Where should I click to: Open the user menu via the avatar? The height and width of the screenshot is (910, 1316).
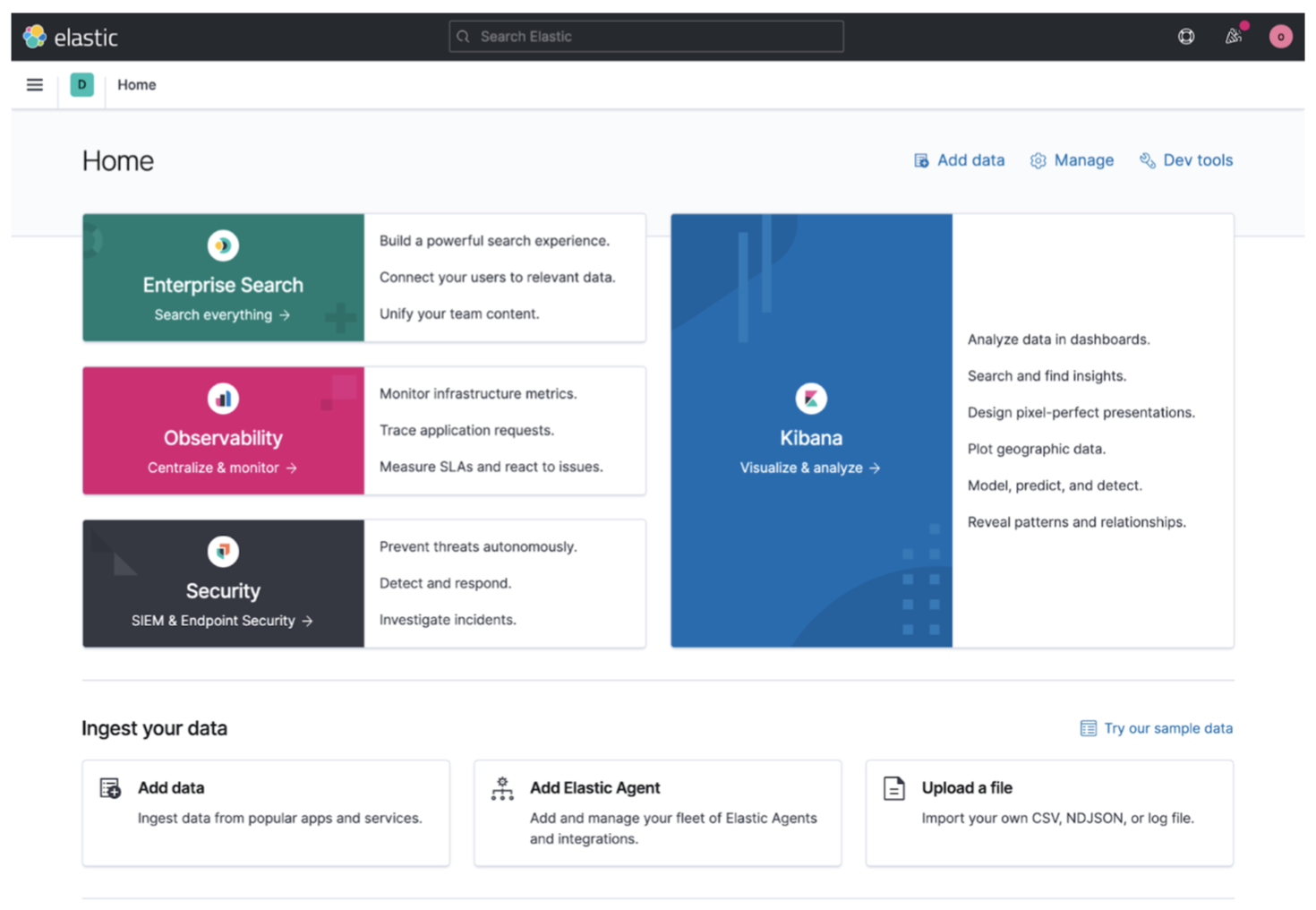coord(1281,36)
